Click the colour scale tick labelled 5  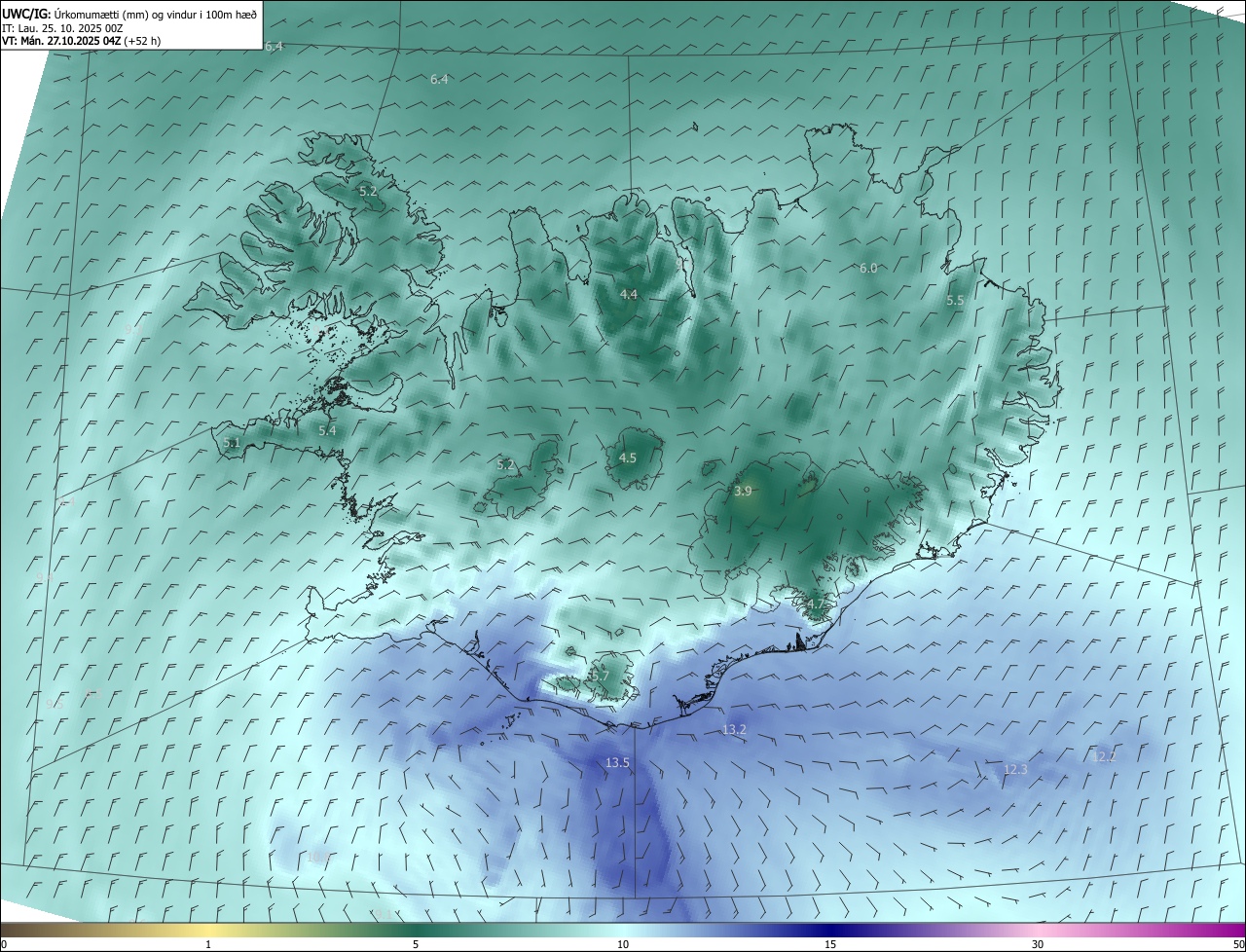click(x=416, y=944)
